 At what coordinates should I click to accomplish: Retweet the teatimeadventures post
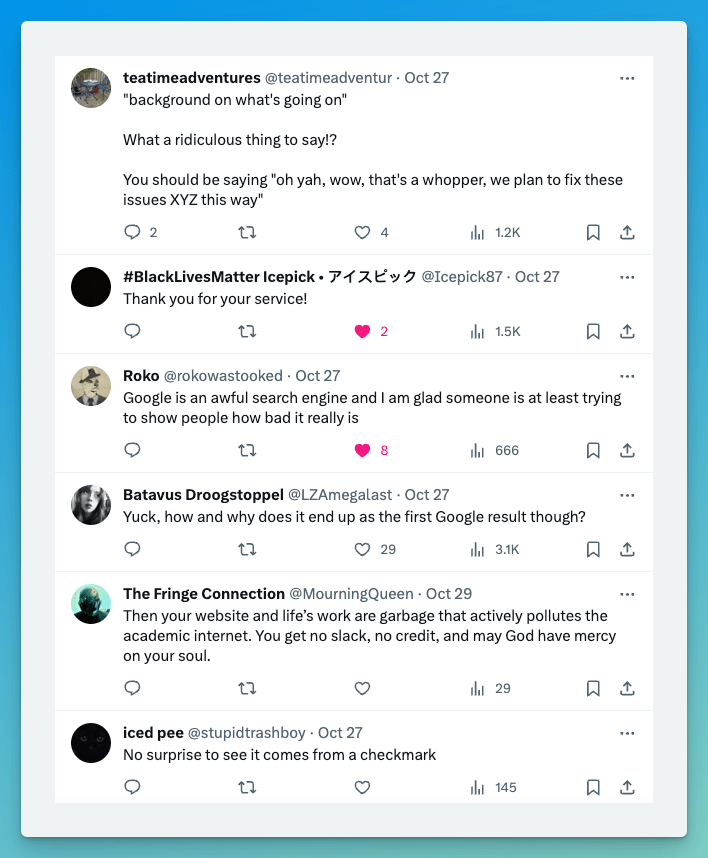pos(247,233)
